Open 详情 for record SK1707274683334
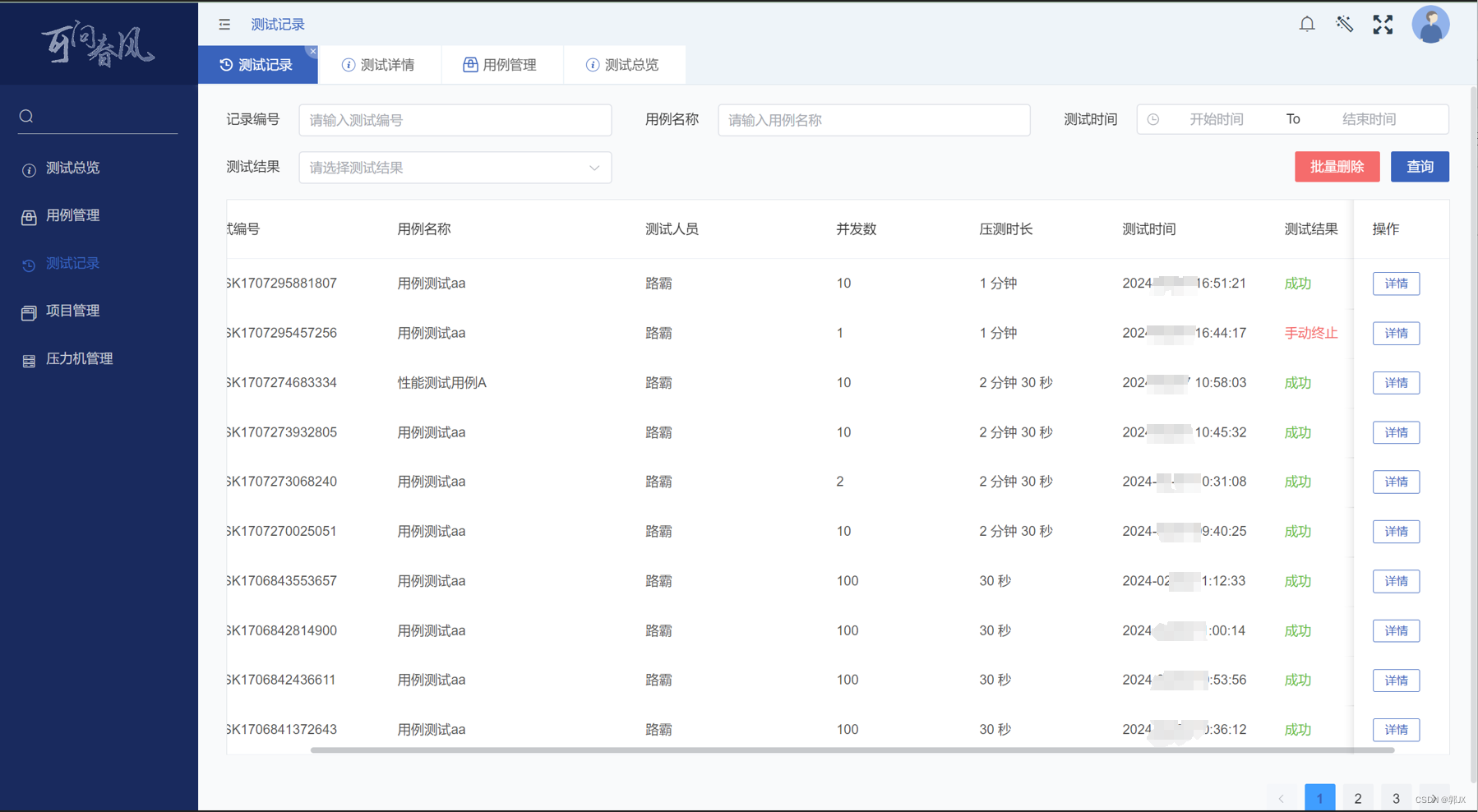Image resolution: width=1478 pixels, height=812 pixels. [1396, 383]
